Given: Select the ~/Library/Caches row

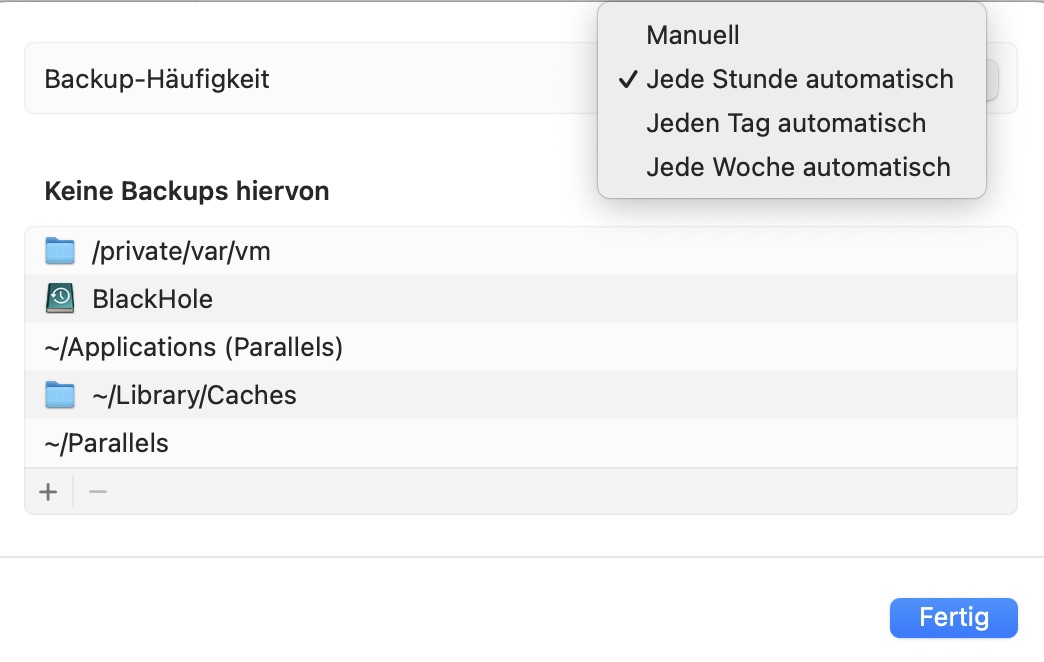Looking at the screenshot, I should pos(521,395).
